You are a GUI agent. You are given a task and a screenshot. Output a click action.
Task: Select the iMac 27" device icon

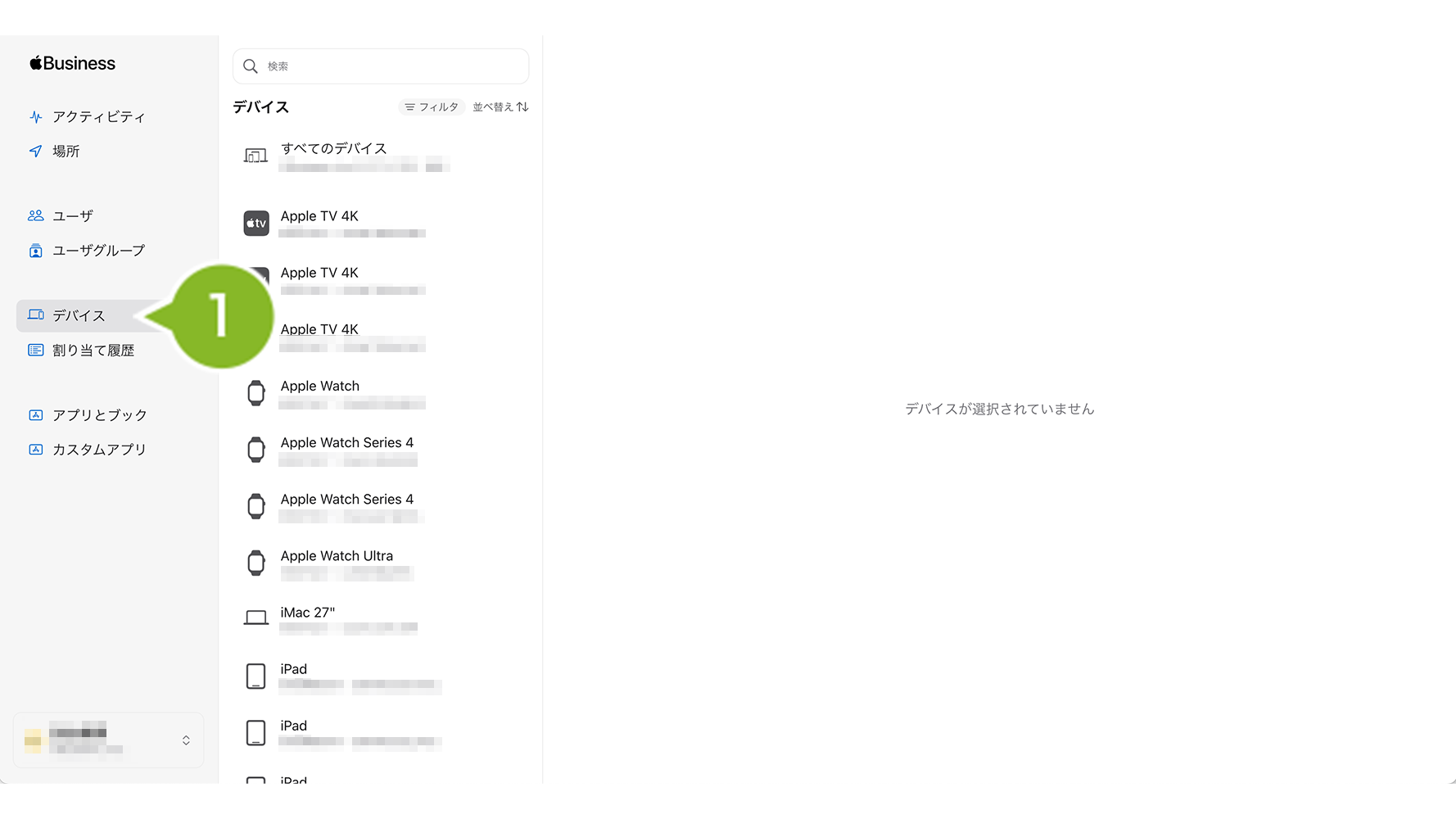coord(256,618)
